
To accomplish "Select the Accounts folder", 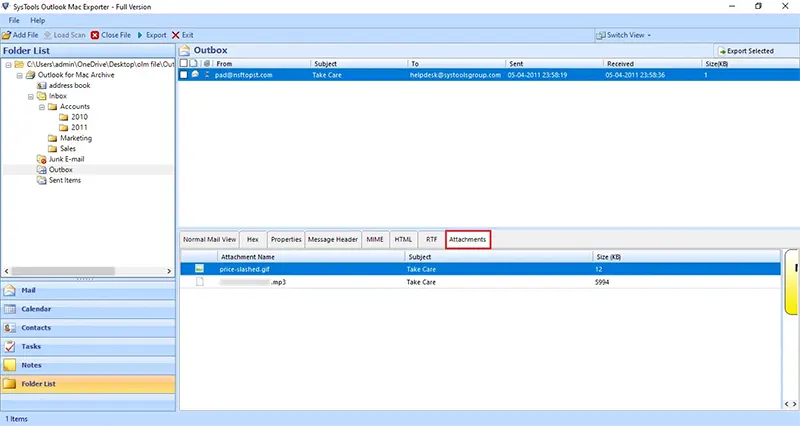I will [x=74, y=107].
